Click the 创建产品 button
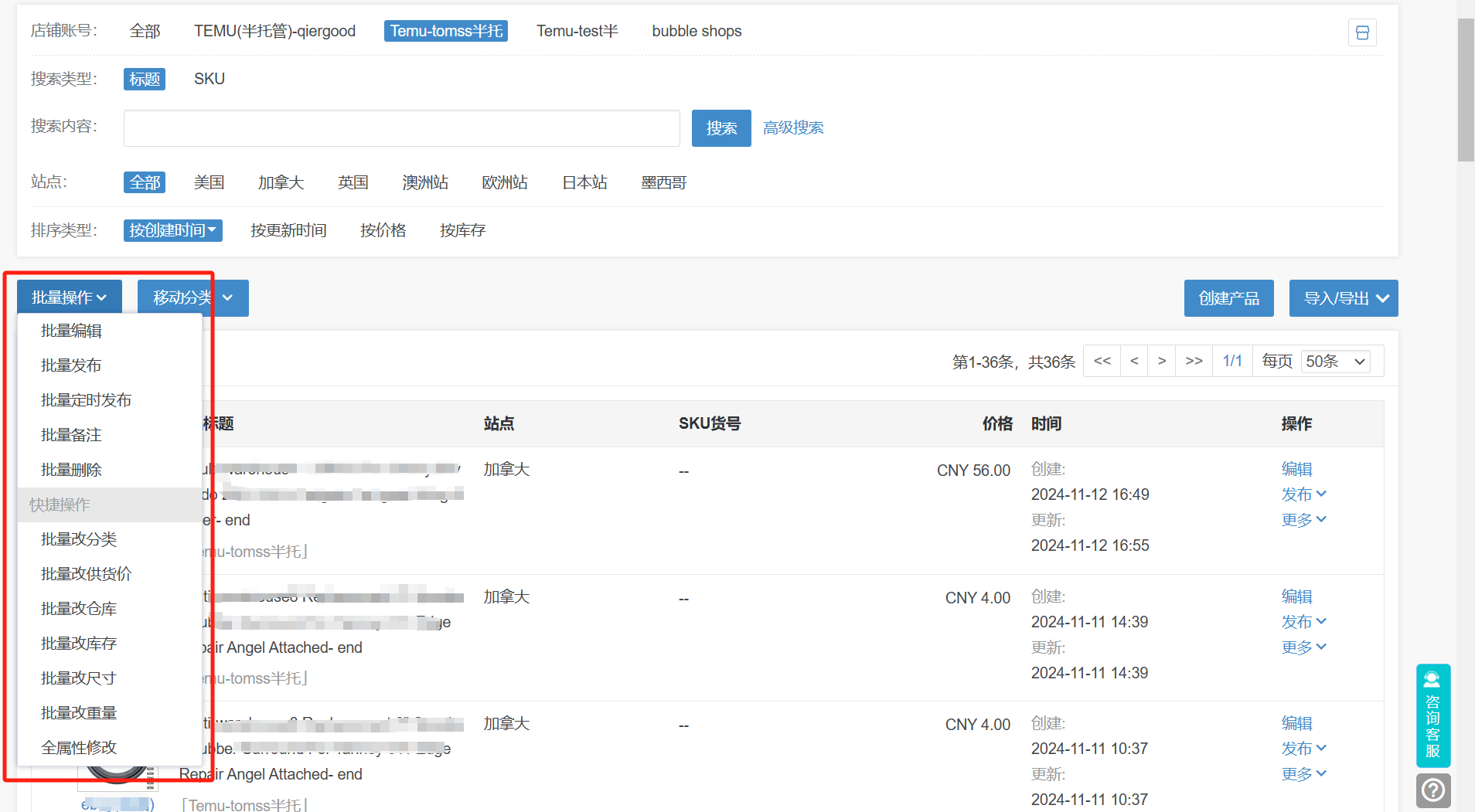Screen dimensions: 1475x812 [1228, 298]
